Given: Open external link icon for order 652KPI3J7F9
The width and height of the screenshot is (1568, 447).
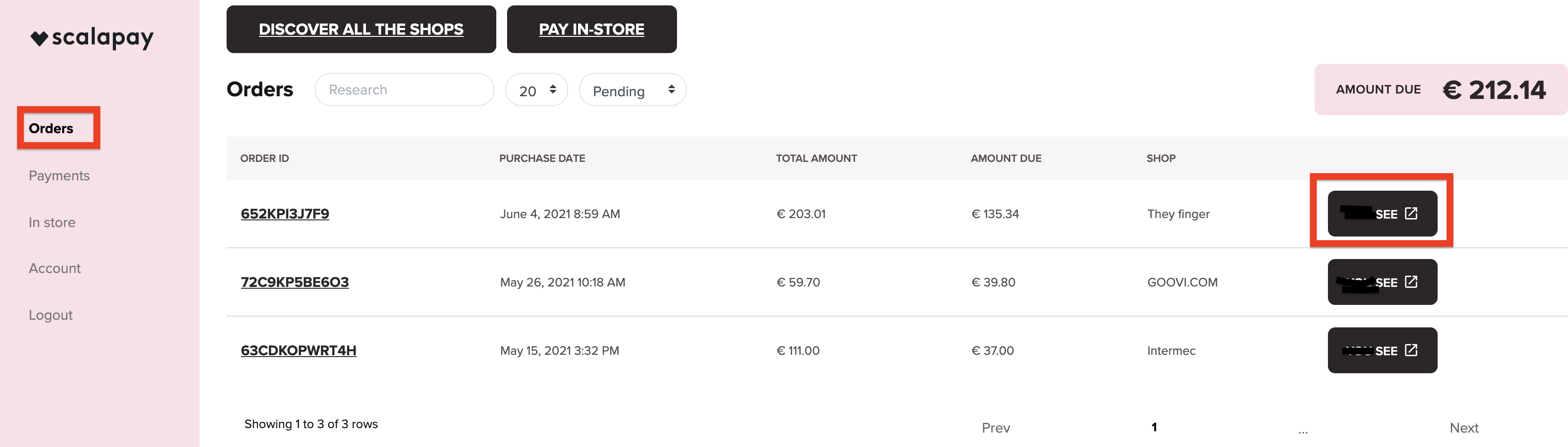Looking at the screenshot, I should [x=1411, y=213].
